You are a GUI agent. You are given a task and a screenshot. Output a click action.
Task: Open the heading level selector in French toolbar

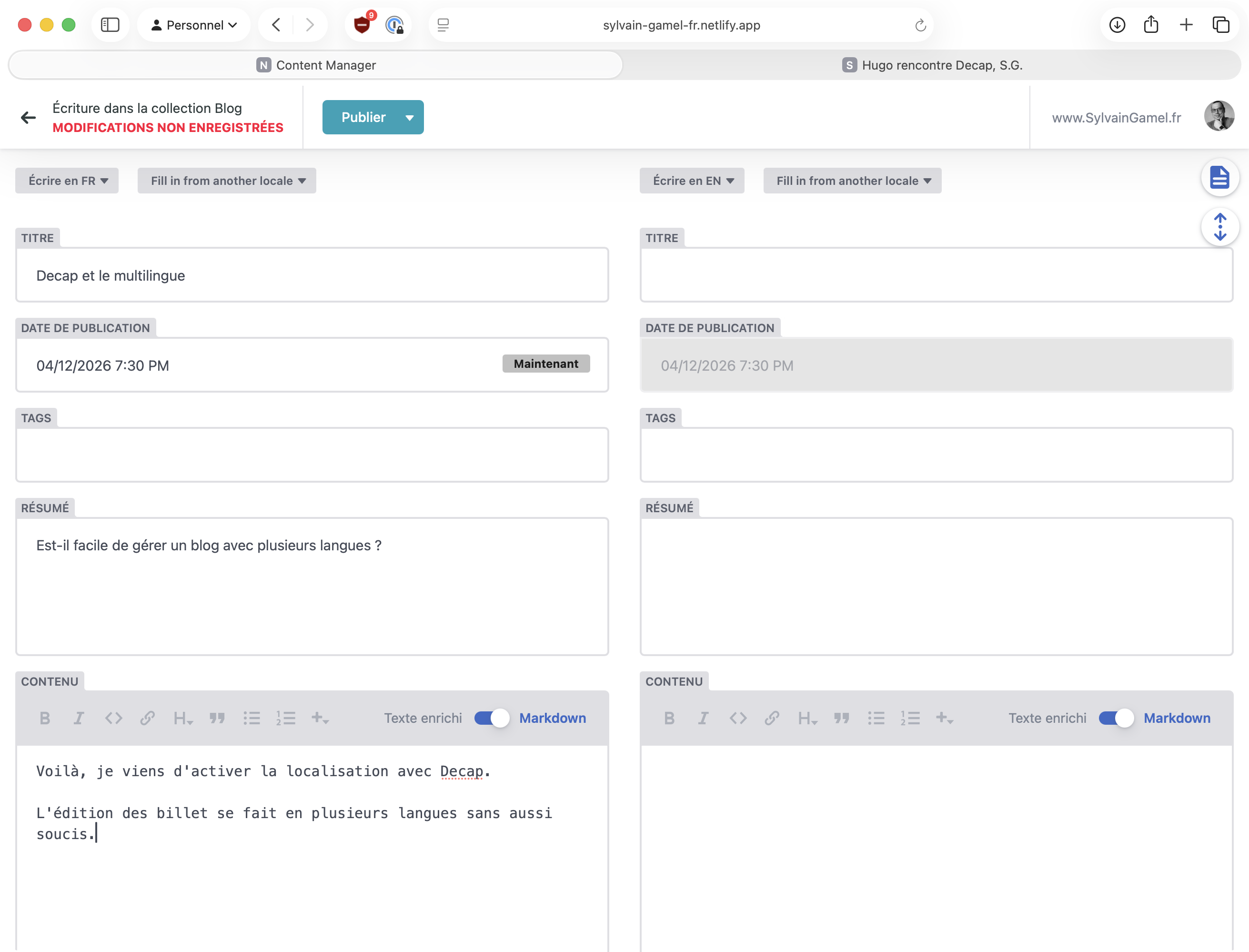pyautogui.click(x=182, y=718)
